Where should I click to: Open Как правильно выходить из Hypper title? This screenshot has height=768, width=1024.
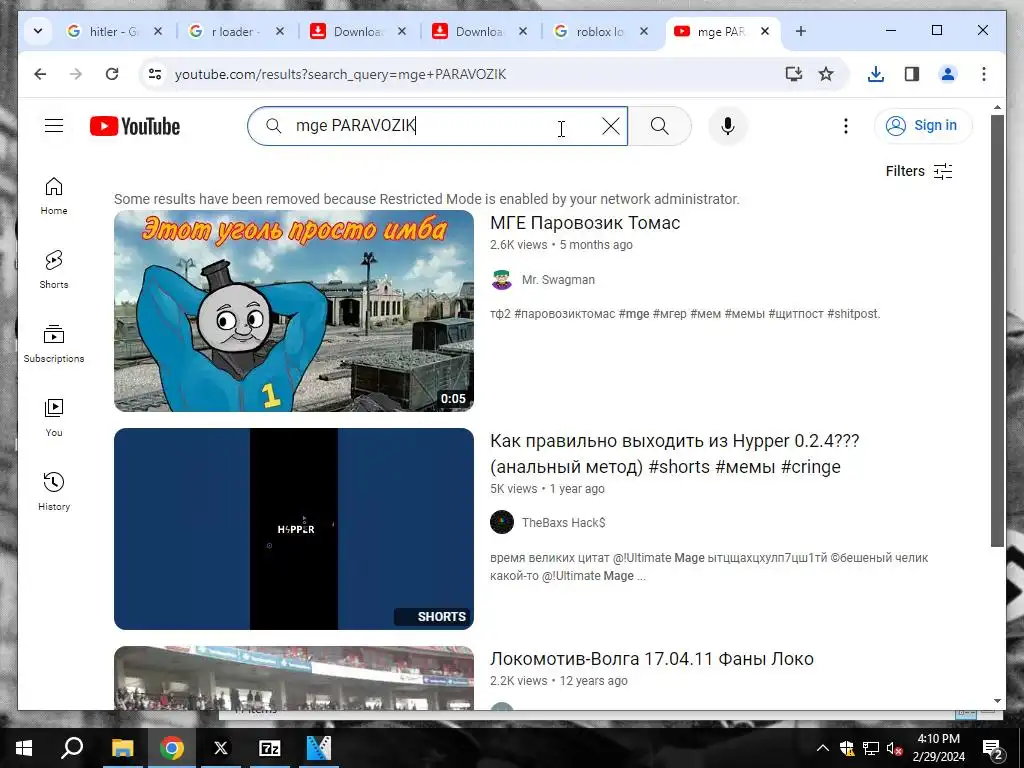tap(675, 454)
